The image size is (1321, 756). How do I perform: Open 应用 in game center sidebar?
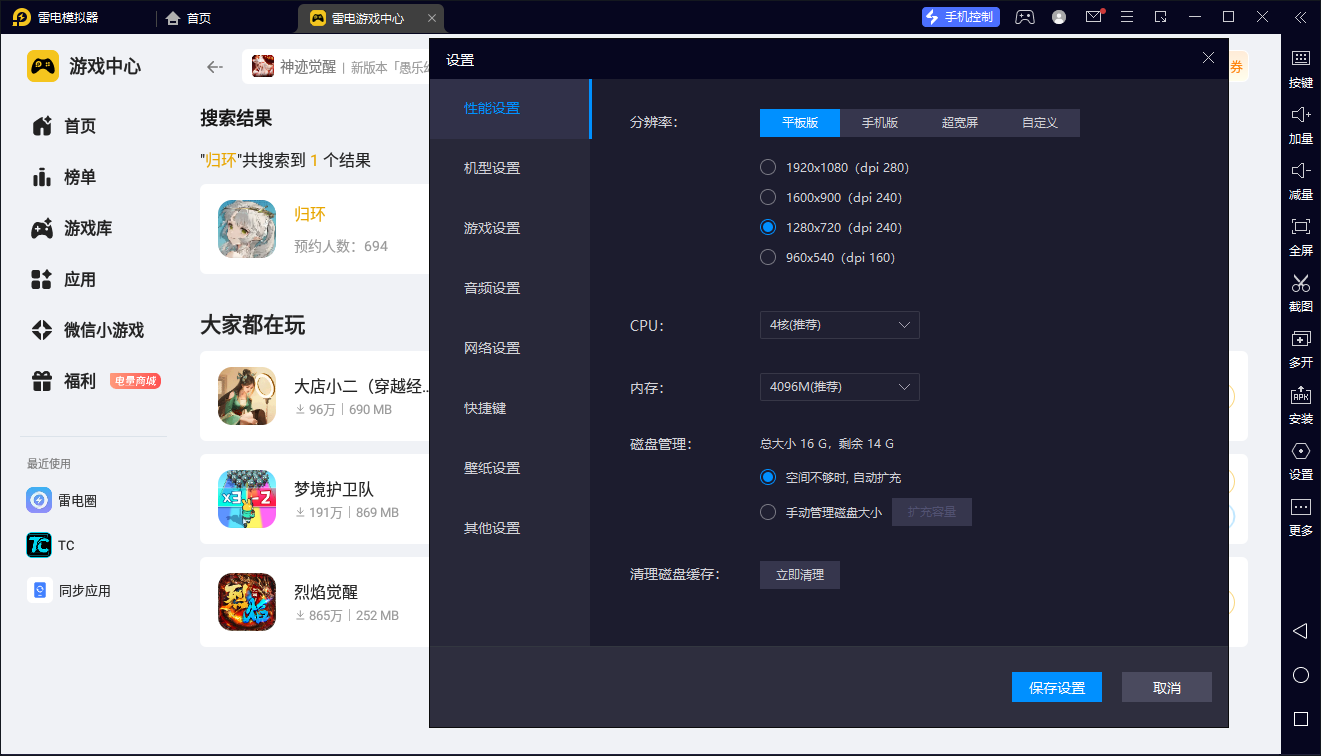(x=65, y=279)
